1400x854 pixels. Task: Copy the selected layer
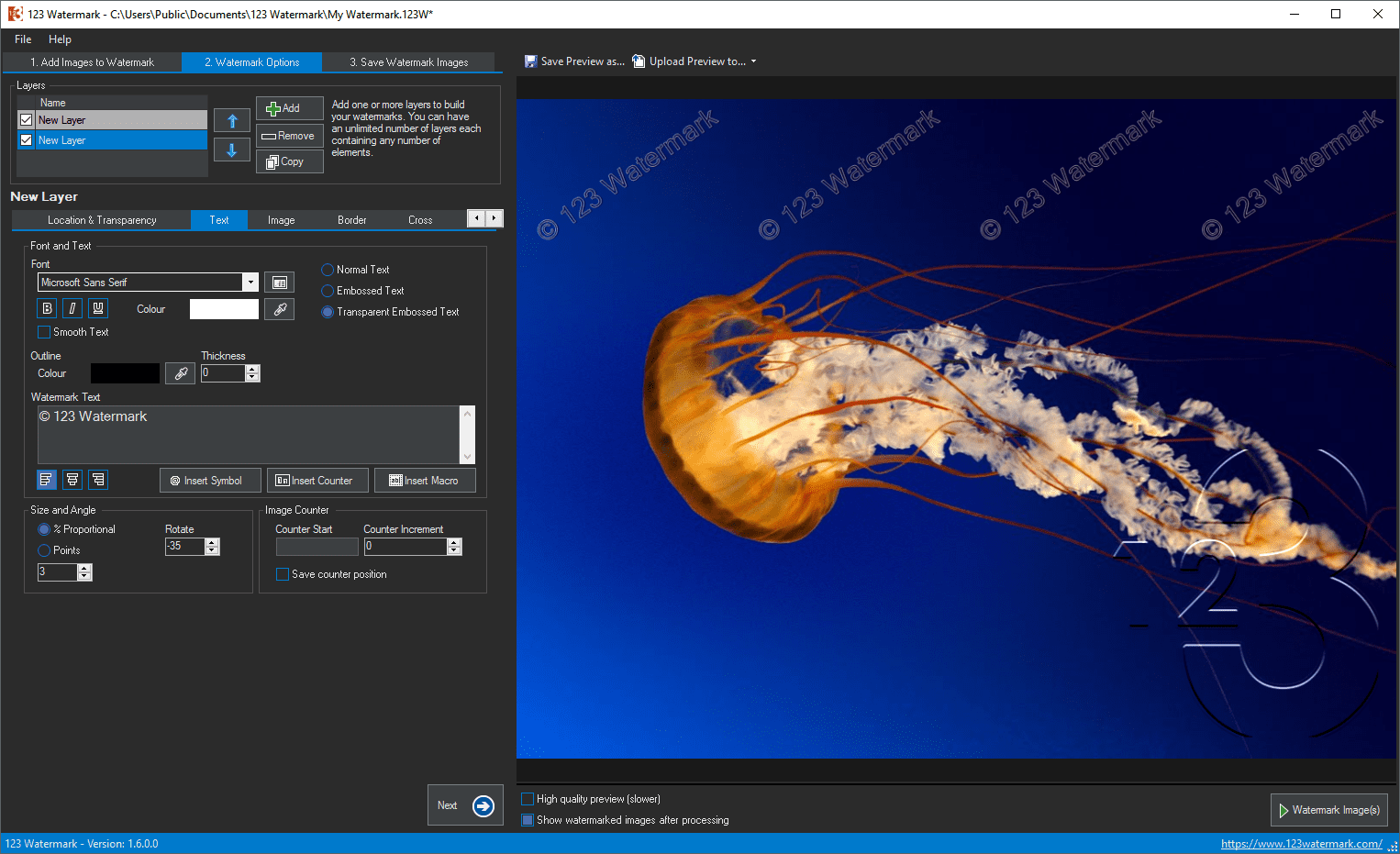pos(290,161)
